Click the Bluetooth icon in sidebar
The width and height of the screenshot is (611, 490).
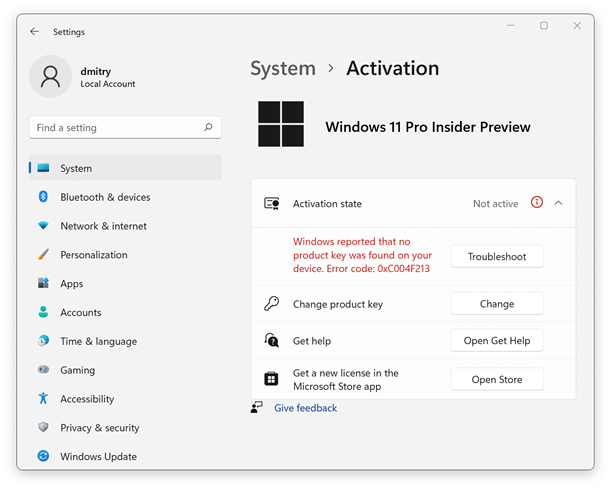[x=43, y=196]
